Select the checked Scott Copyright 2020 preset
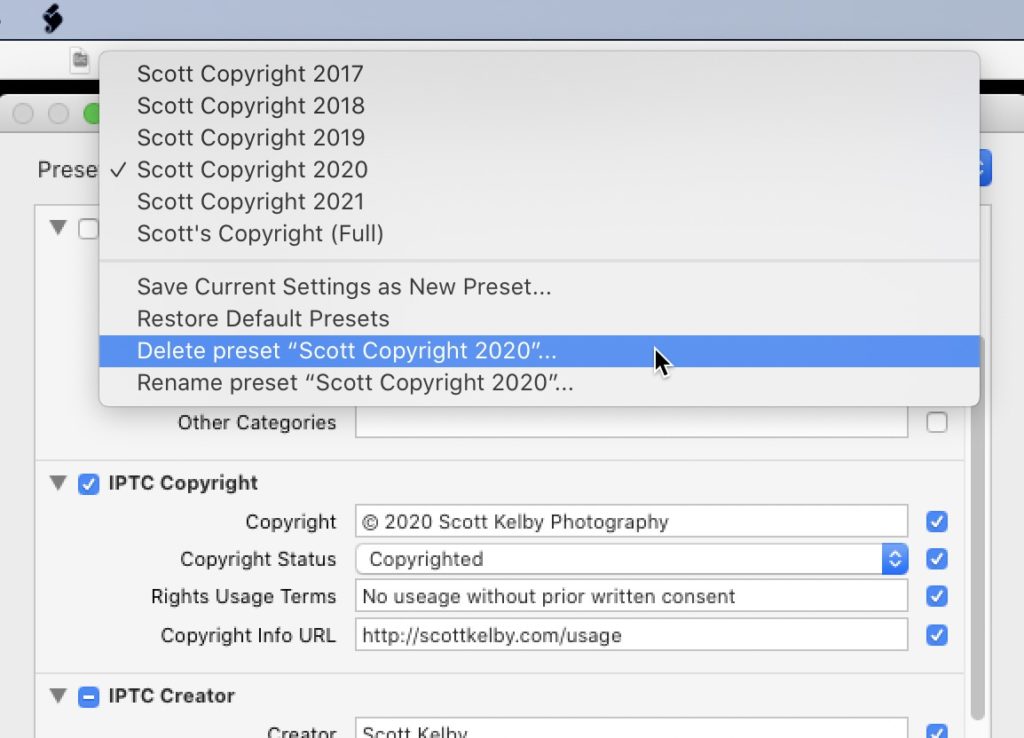 click(x=539, y=170)
